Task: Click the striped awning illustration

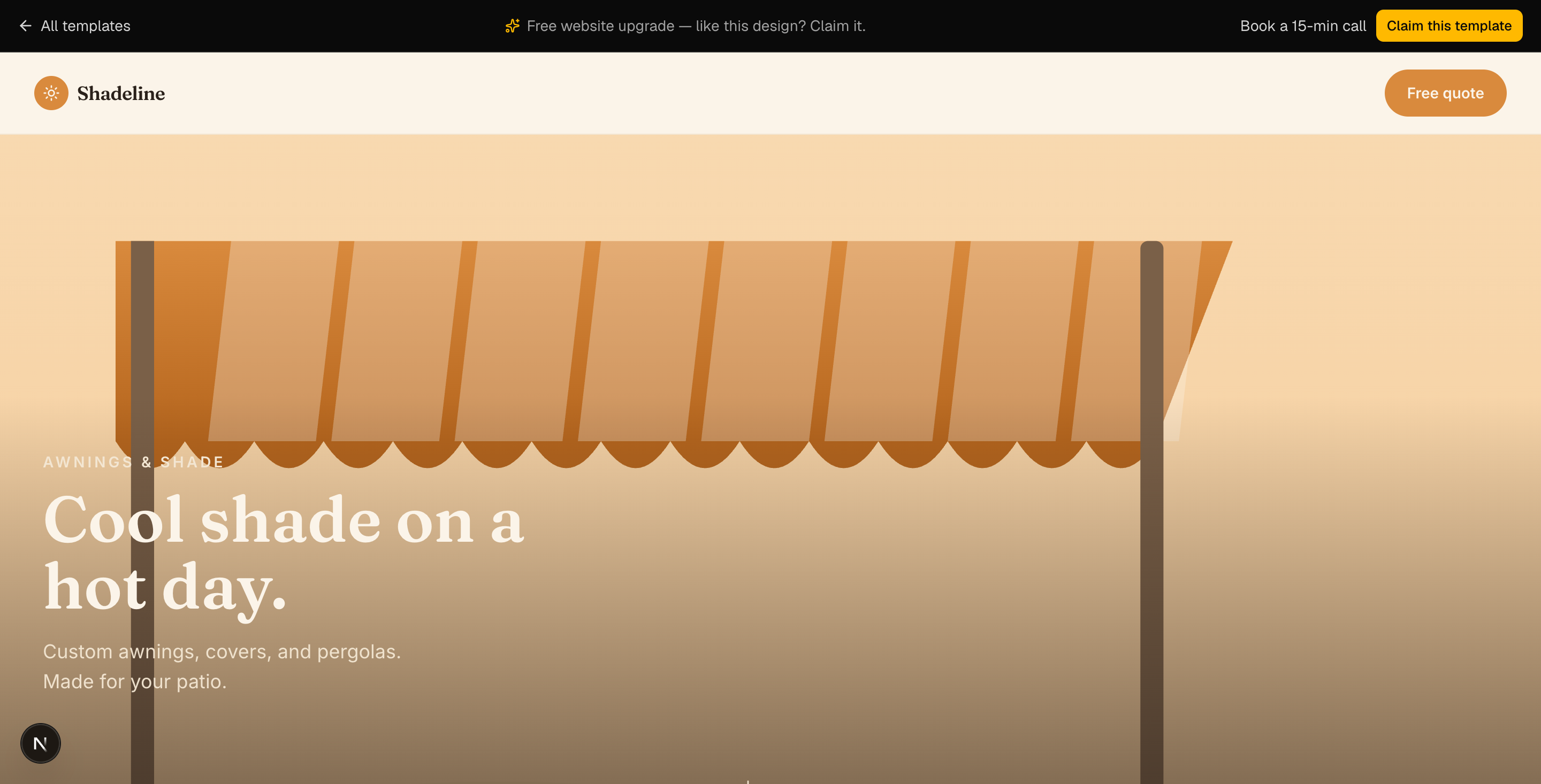Action: pyautogui.click(x=674, y=355)
